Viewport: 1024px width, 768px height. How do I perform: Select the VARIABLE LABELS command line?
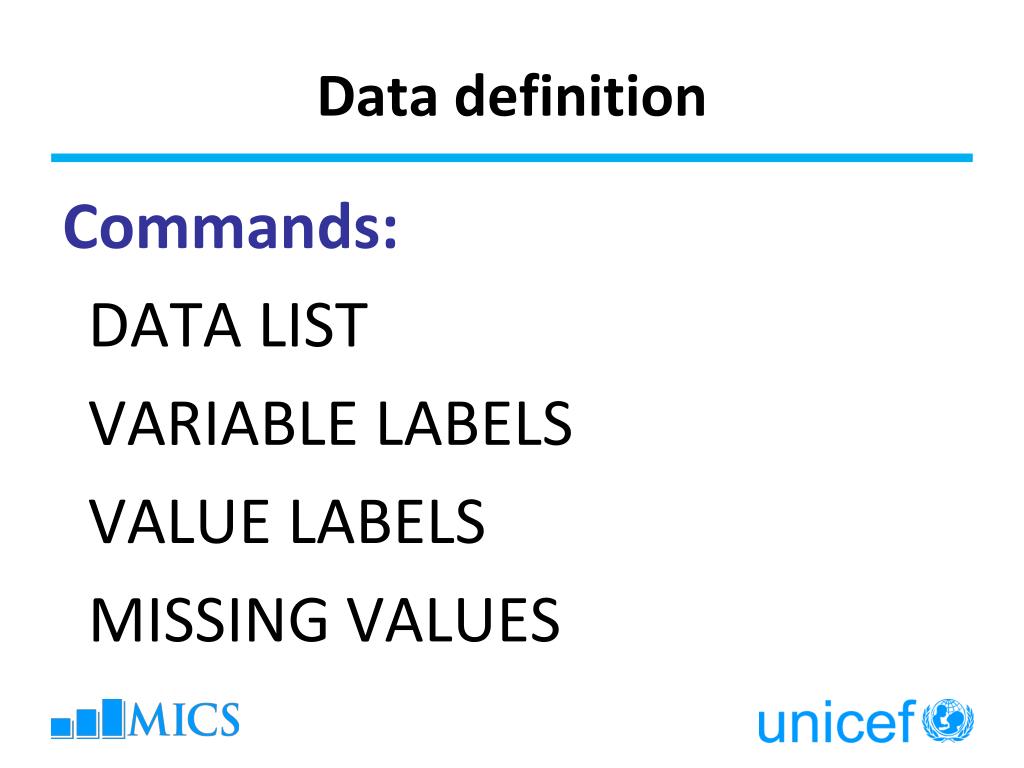(330, 424)
